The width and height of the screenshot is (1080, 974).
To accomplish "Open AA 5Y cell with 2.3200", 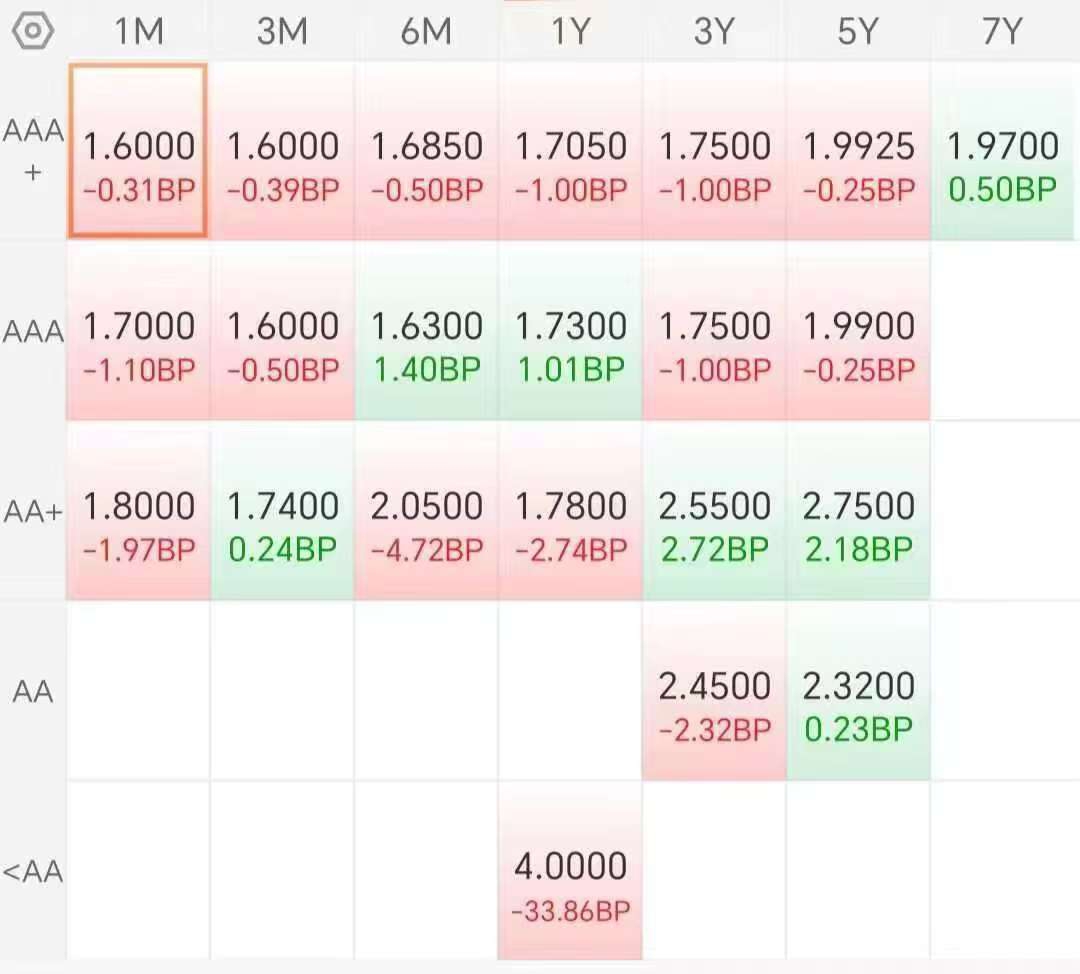I will point(858,692).
